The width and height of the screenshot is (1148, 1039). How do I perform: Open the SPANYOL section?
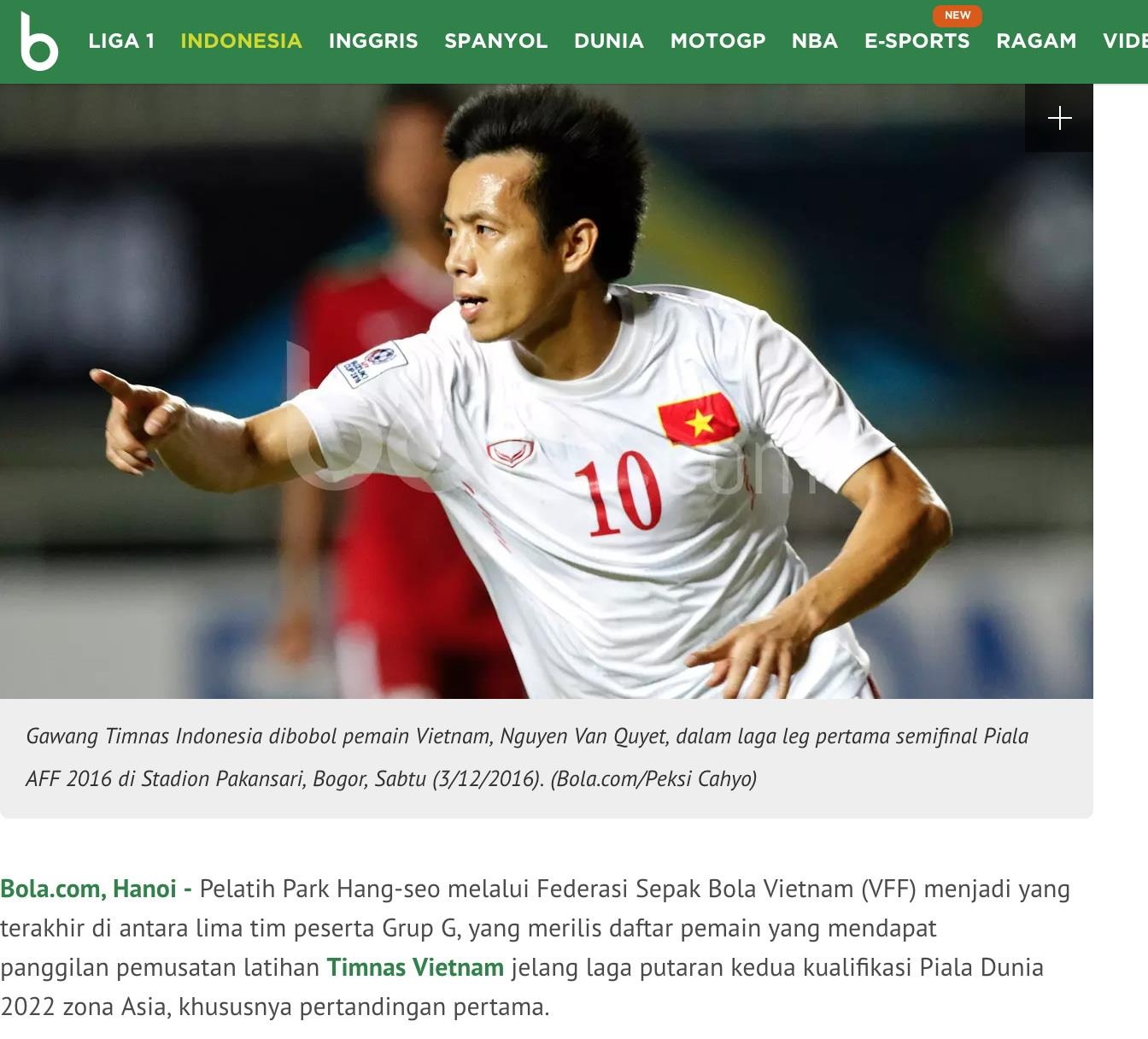[496, 41]
